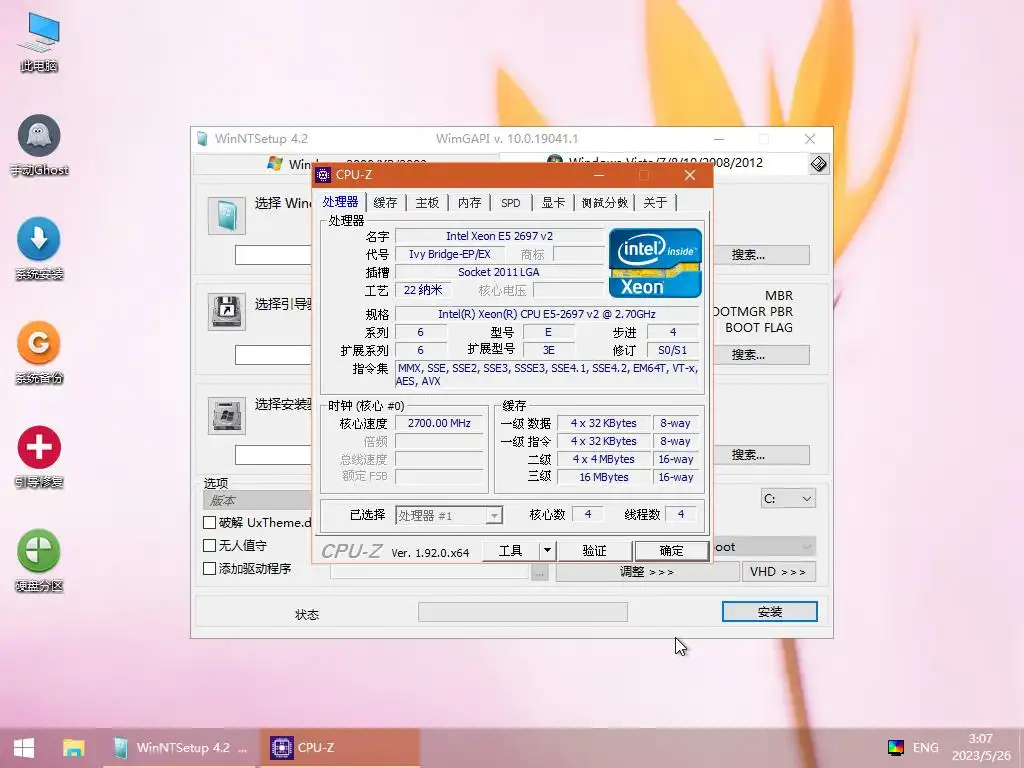Select the CPU-Z taskbar item
Screen dimensions: 1024x768
pos(340,748)
